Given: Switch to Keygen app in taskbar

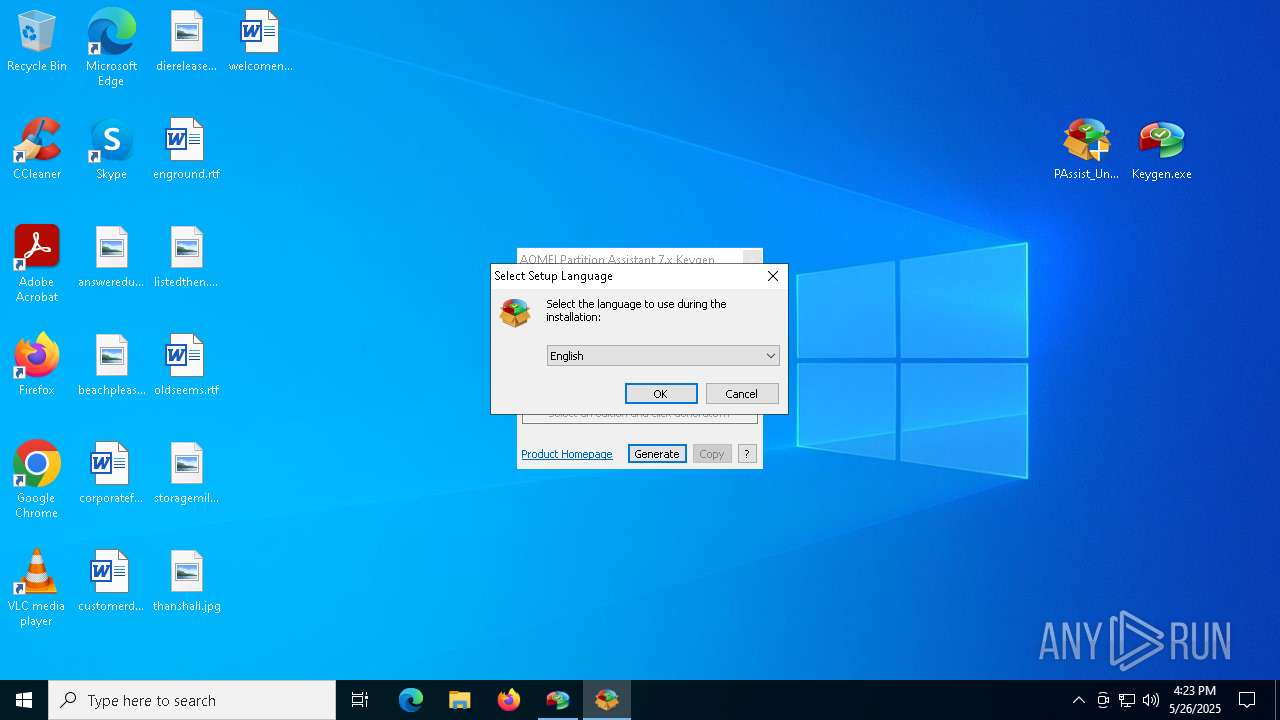Looking at the screenshot, I should point(557,700).
